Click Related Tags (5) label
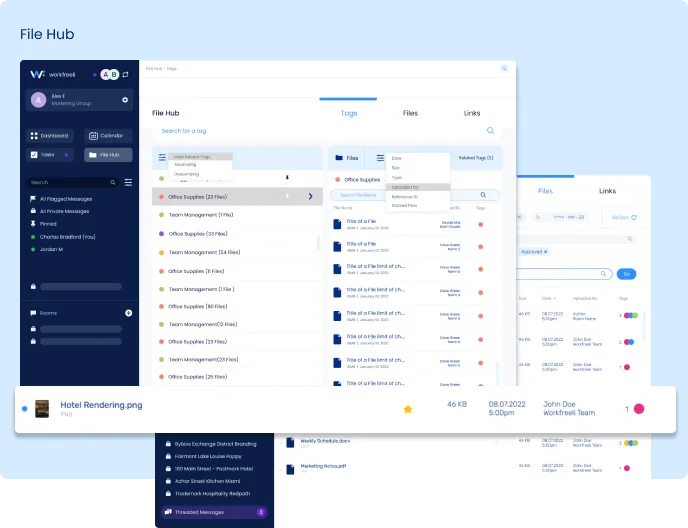Image resolution: width=688 pixels, height=528 pixels. [476, 158]
